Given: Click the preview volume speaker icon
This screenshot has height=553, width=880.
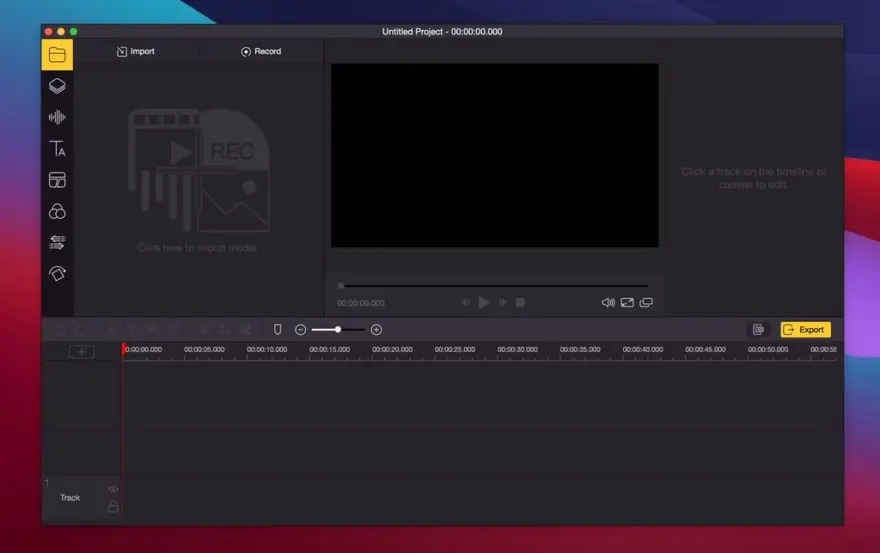Looking at the screenshot, I should [608, 303].
